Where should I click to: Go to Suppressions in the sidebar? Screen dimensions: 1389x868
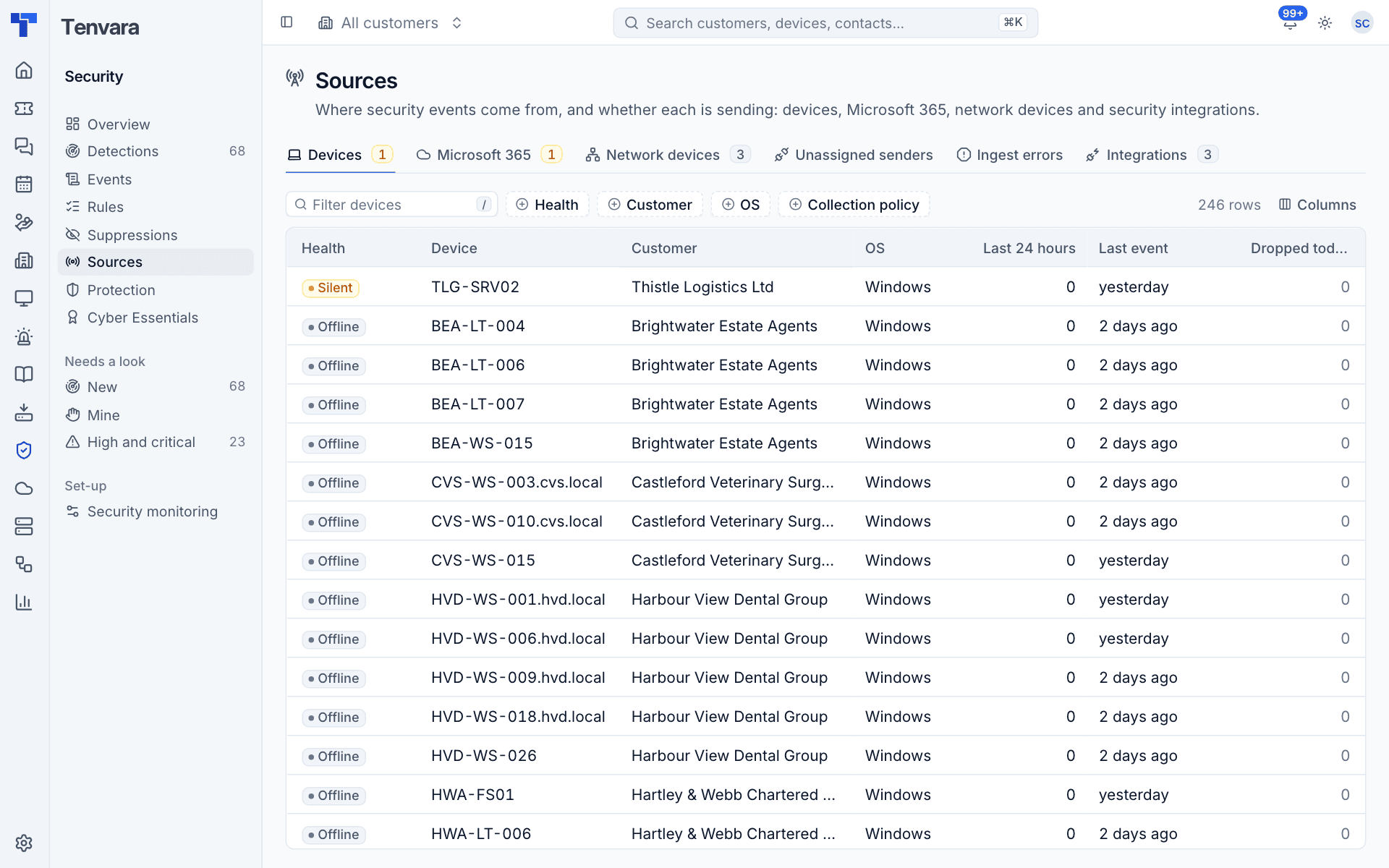pos(156,235)
